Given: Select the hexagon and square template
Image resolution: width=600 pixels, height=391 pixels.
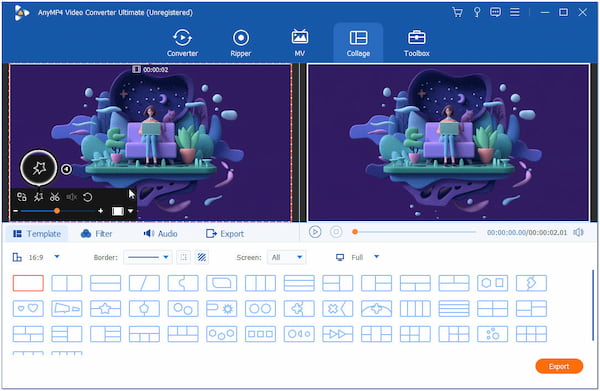Looking at the screenshot, I should [x=492, y=283].
